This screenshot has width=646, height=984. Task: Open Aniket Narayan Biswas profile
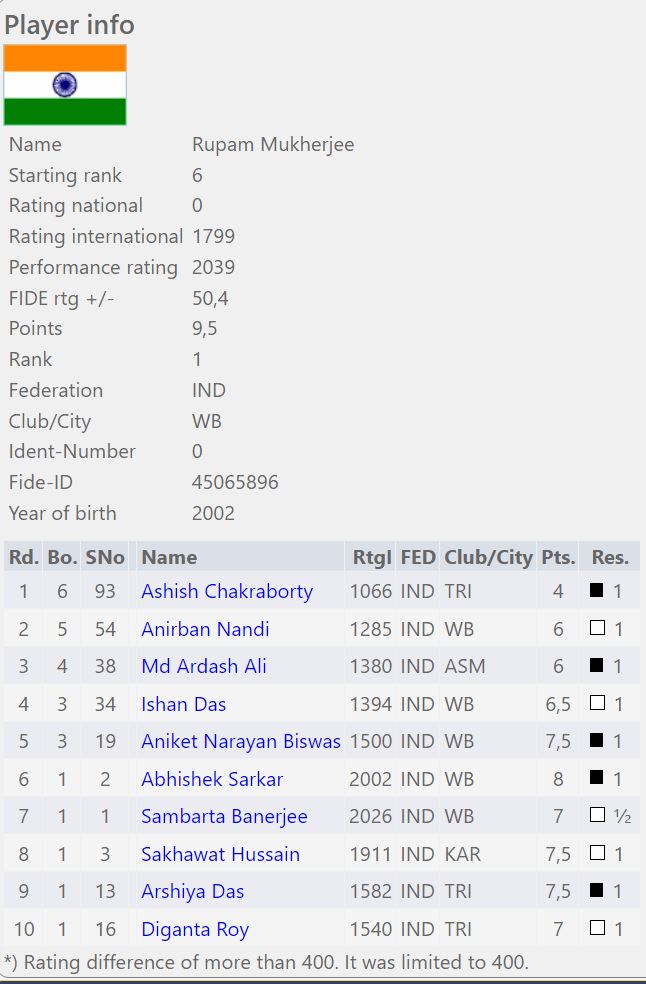(241, 741)
